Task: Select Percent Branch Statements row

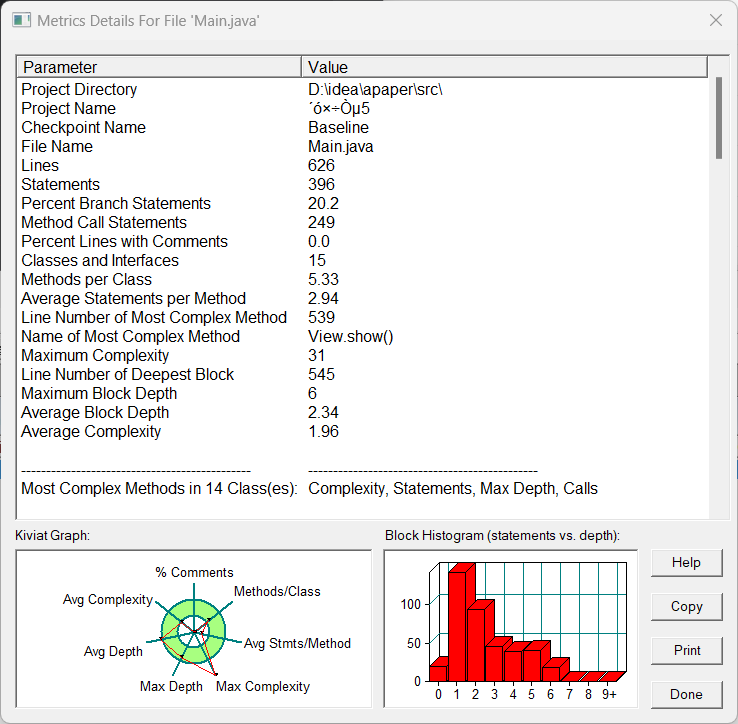Action: coord(362,203)
